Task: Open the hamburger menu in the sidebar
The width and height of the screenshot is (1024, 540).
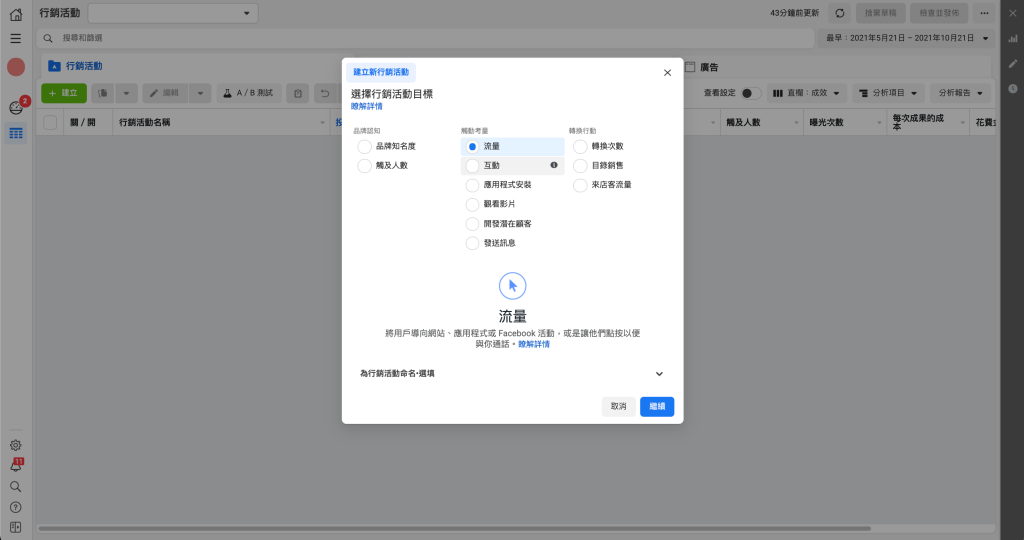Action: point(15,38)
